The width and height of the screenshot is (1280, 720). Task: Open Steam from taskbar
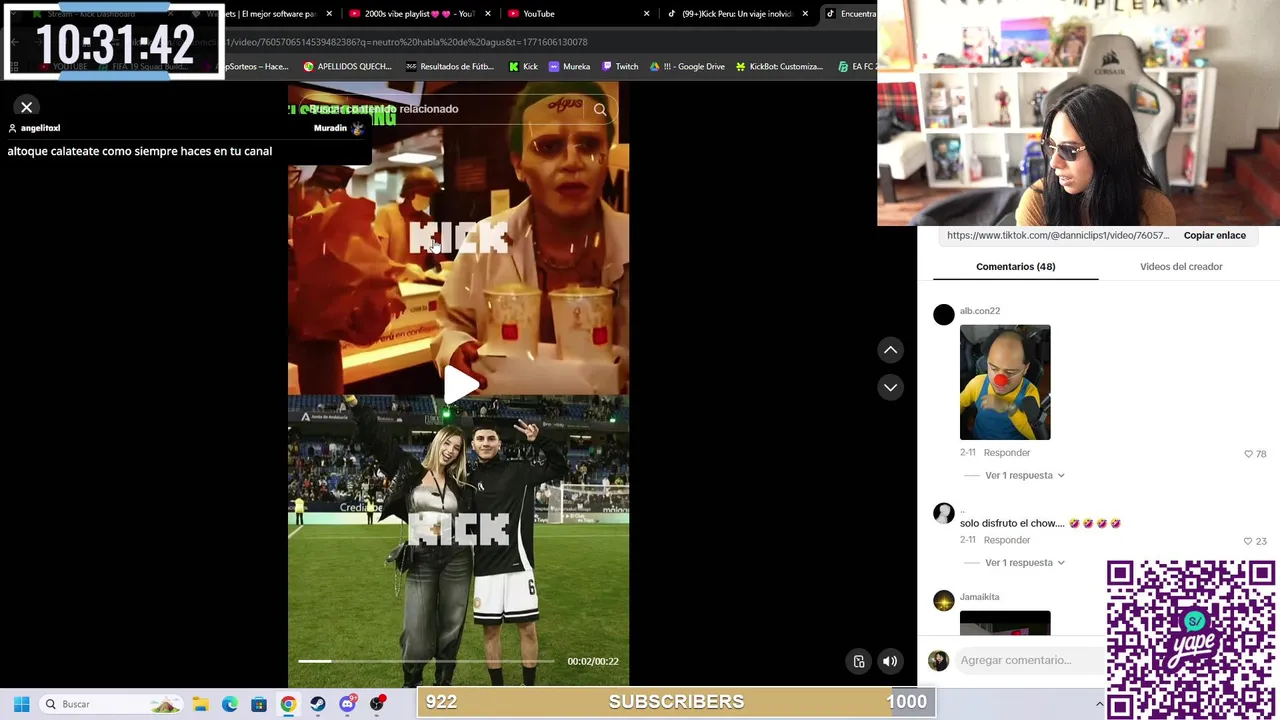(318, 704)
